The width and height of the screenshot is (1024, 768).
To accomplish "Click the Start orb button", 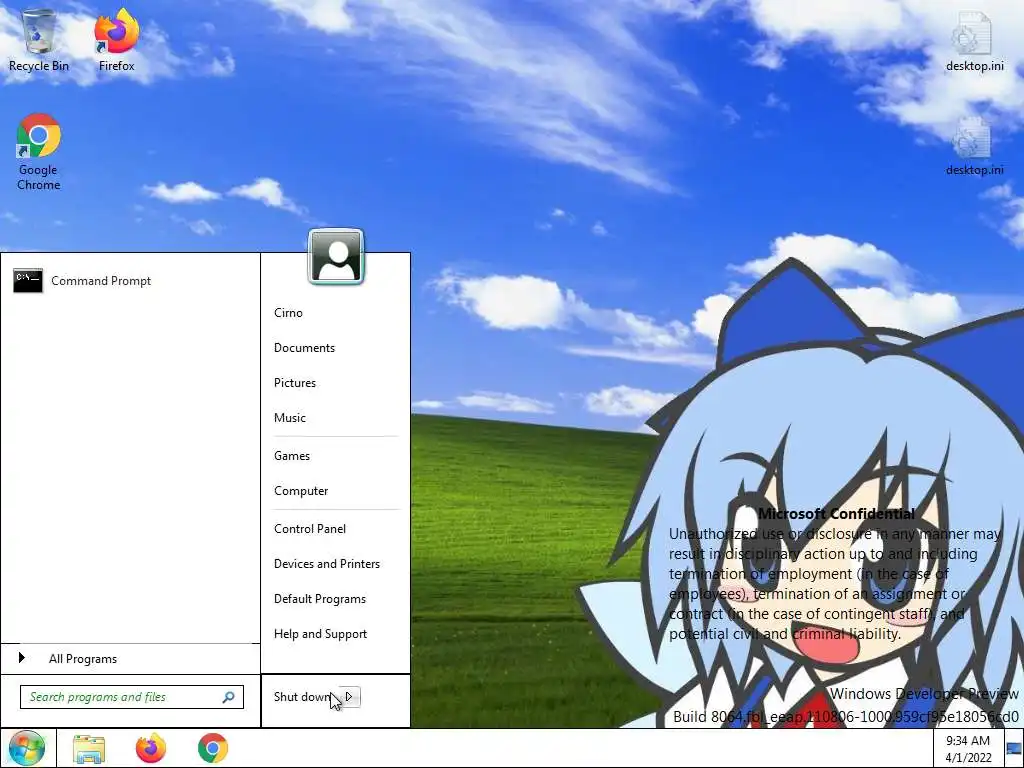I will pos(27,748).
